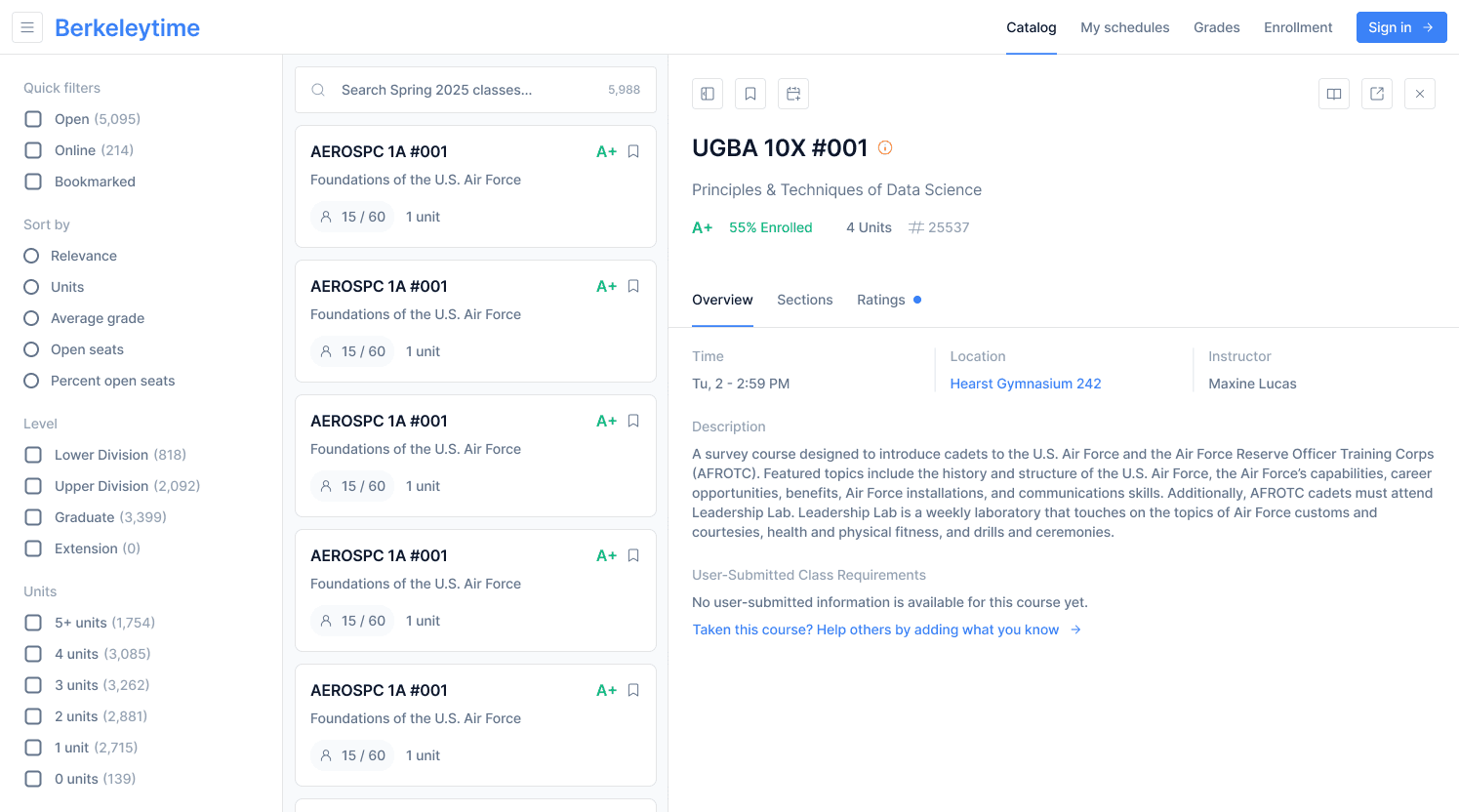Image resolution: width=1459 pixels, height=812 pixels.
Task: Click instructor name Maxine Lucas
Action: 1252,384
